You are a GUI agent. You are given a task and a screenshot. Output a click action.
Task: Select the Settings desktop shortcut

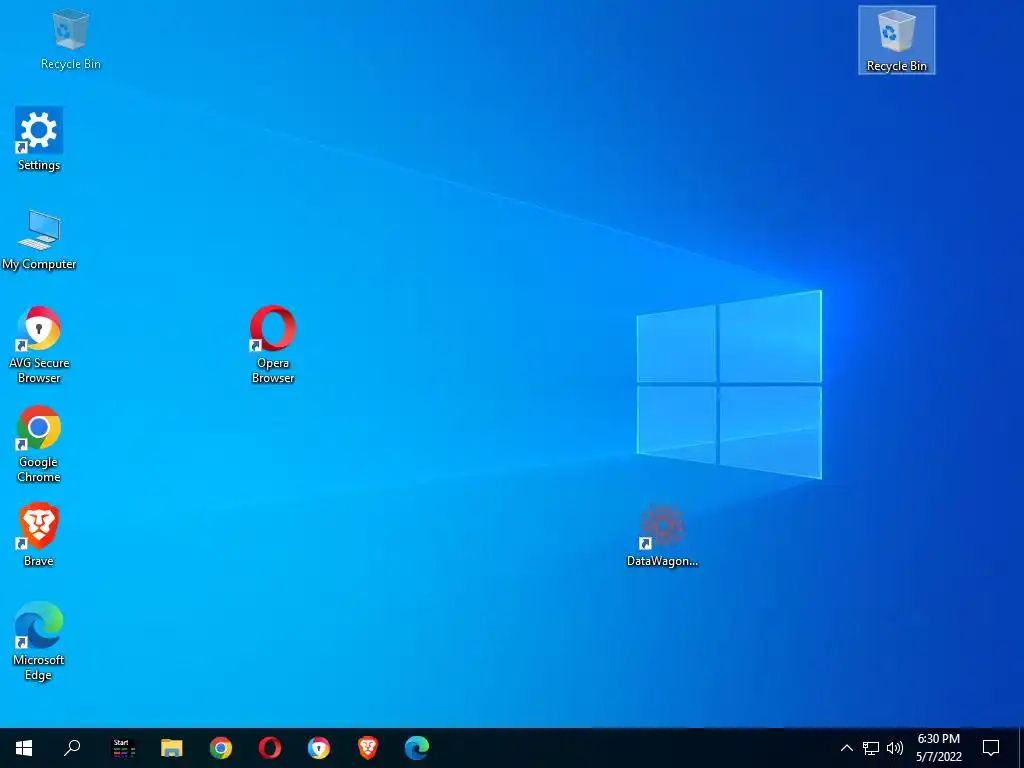(39, 139)
